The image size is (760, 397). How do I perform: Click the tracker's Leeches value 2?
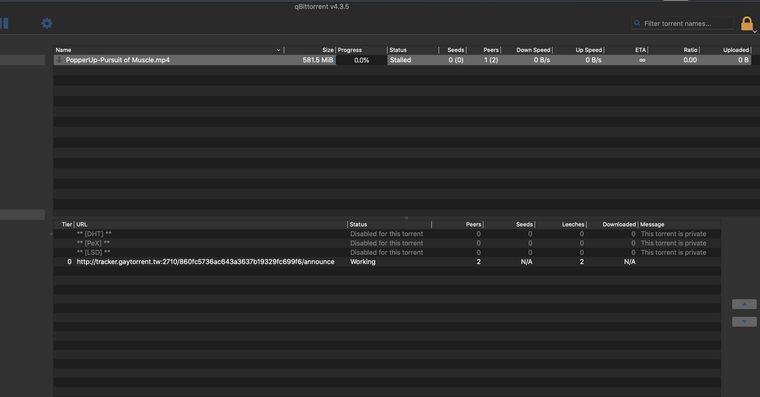pyautogui.click(x=582, y=262)
